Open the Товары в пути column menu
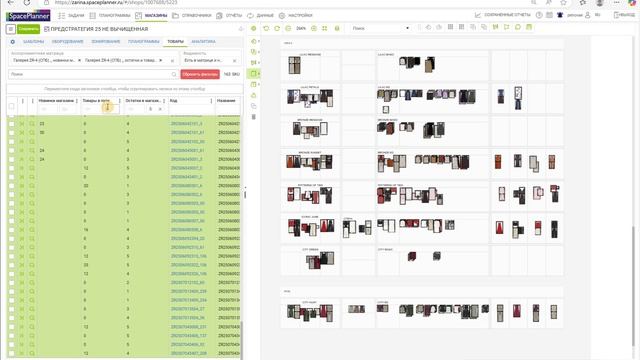Image resolution: width=640 pixels, height=360 pixels. pos(120,101)
